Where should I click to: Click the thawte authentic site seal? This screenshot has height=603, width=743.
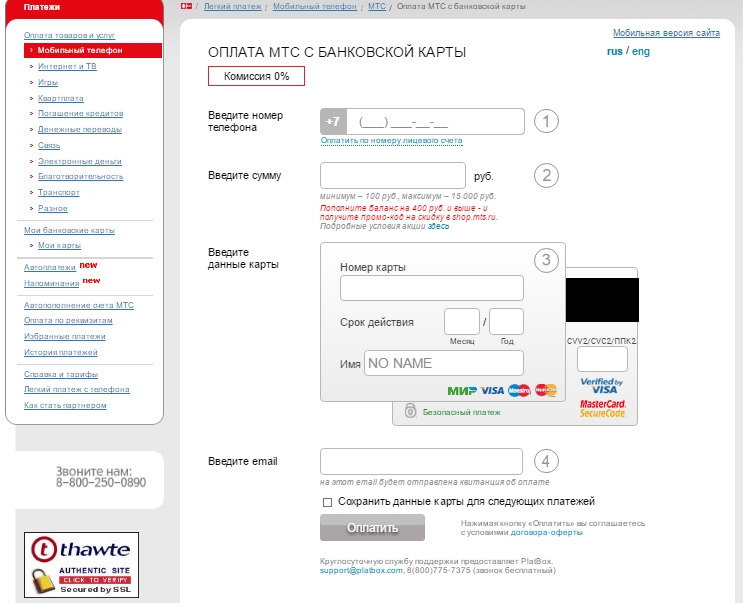(82, 564)
